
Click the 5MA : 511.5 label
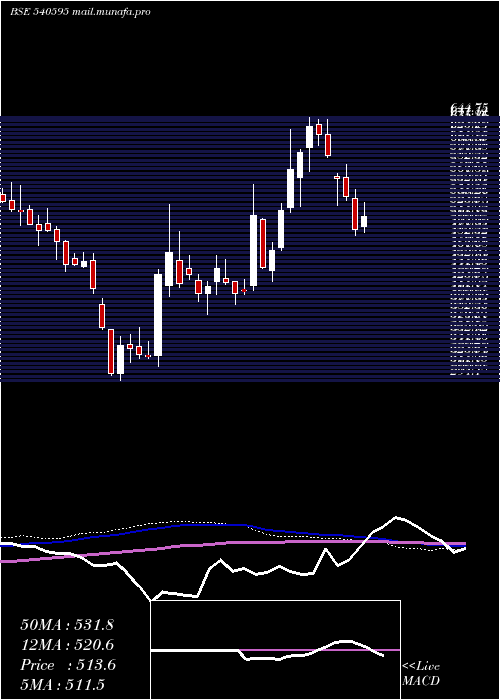pyautogui.click(x=62, y=684)
